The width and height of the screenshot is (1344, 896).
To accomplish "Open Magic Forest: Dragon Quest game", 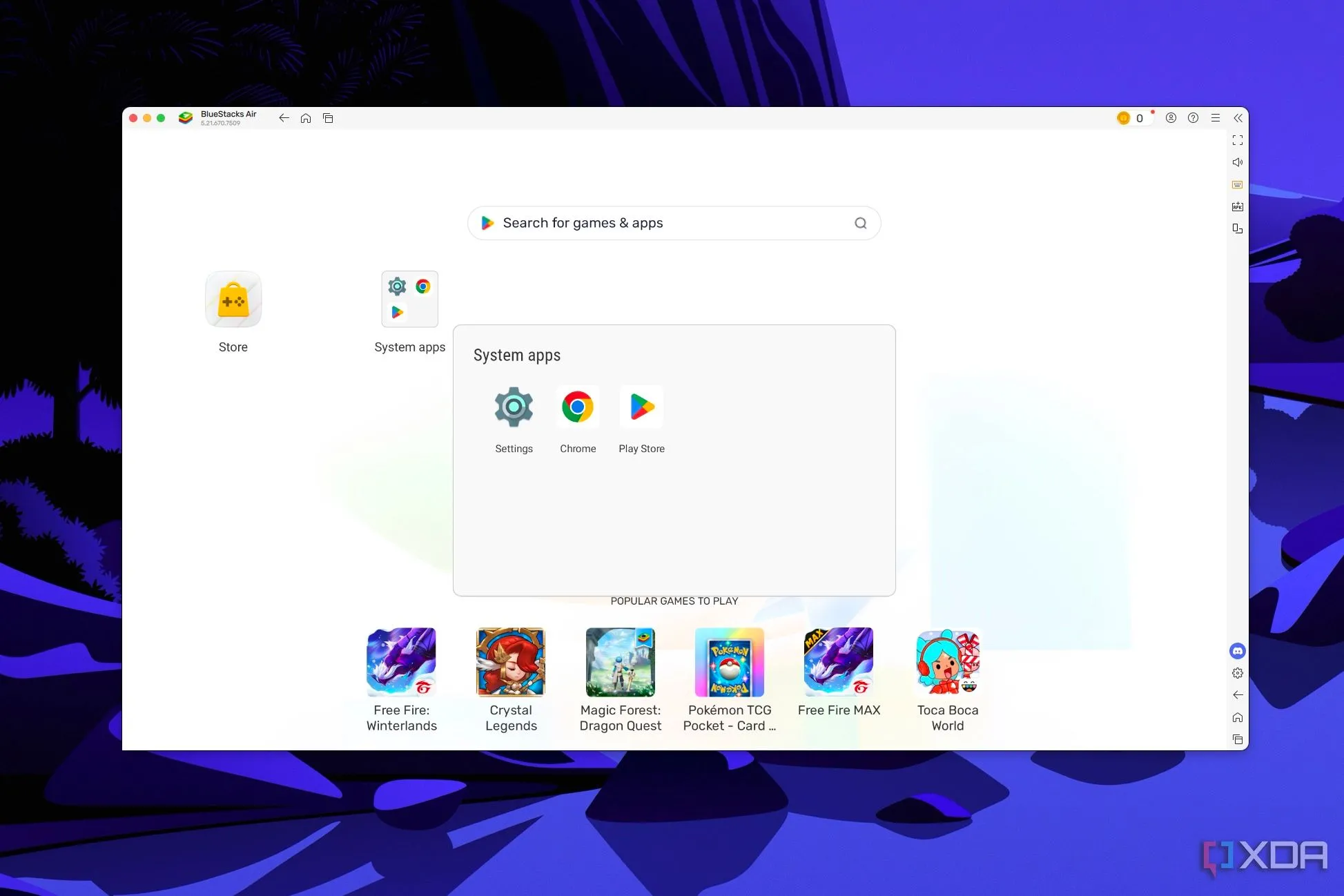I will [x=620, y=662].
